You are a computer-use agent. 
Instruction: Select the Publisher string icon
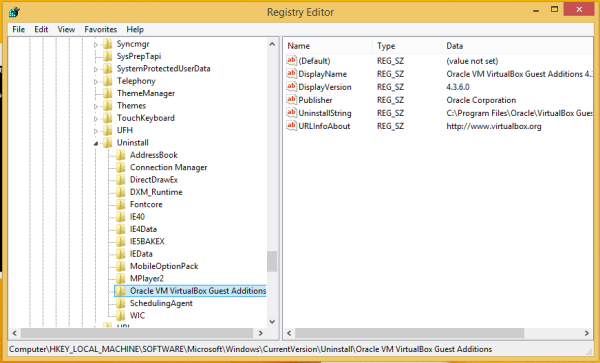(x=292, y=100)
